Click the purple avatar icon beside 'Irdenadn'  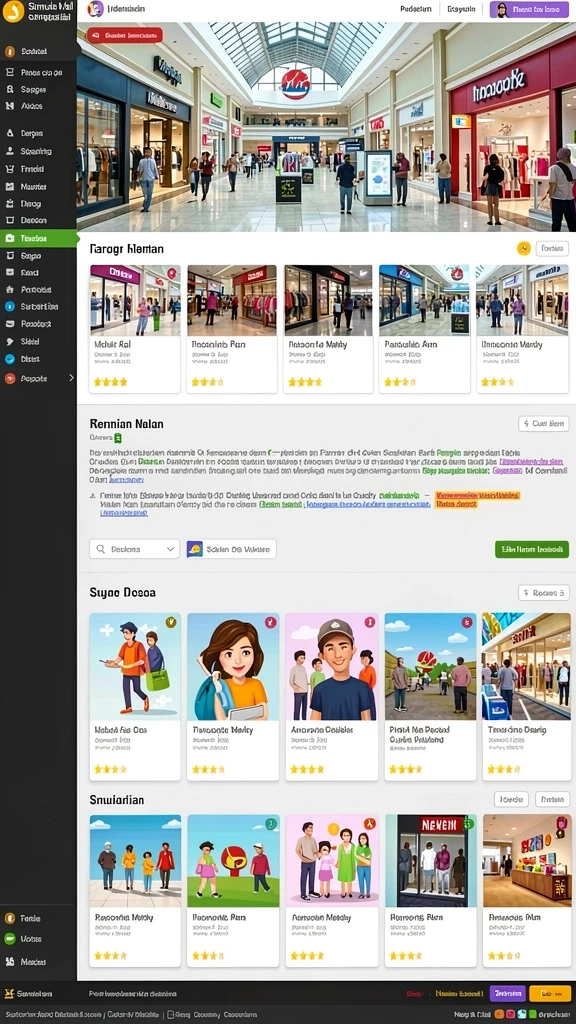tap(95, 9)
